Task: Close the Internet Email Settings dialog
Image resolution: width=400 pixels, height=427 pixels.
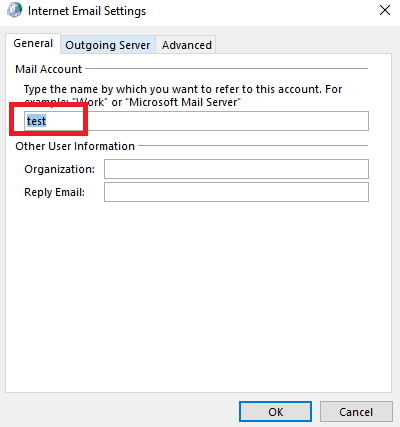Action: [385, 10]
